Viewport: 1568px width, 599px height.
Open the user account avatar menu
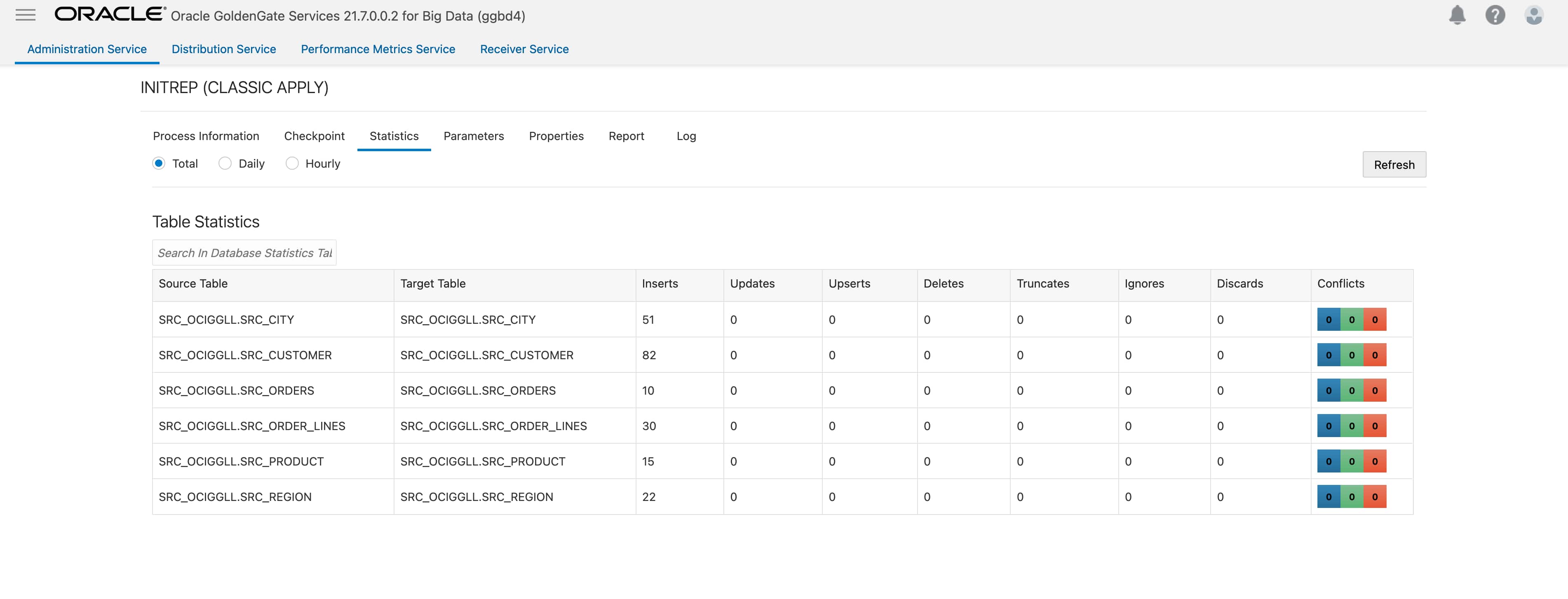1533,15
